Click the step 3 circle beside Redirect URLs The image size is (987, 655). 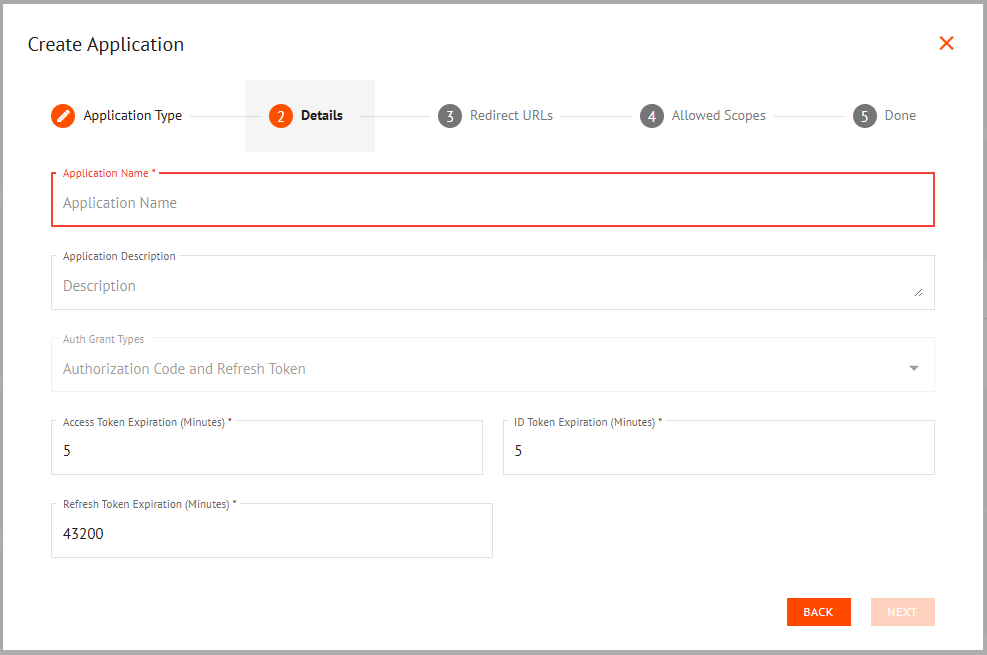coord(450,115)
